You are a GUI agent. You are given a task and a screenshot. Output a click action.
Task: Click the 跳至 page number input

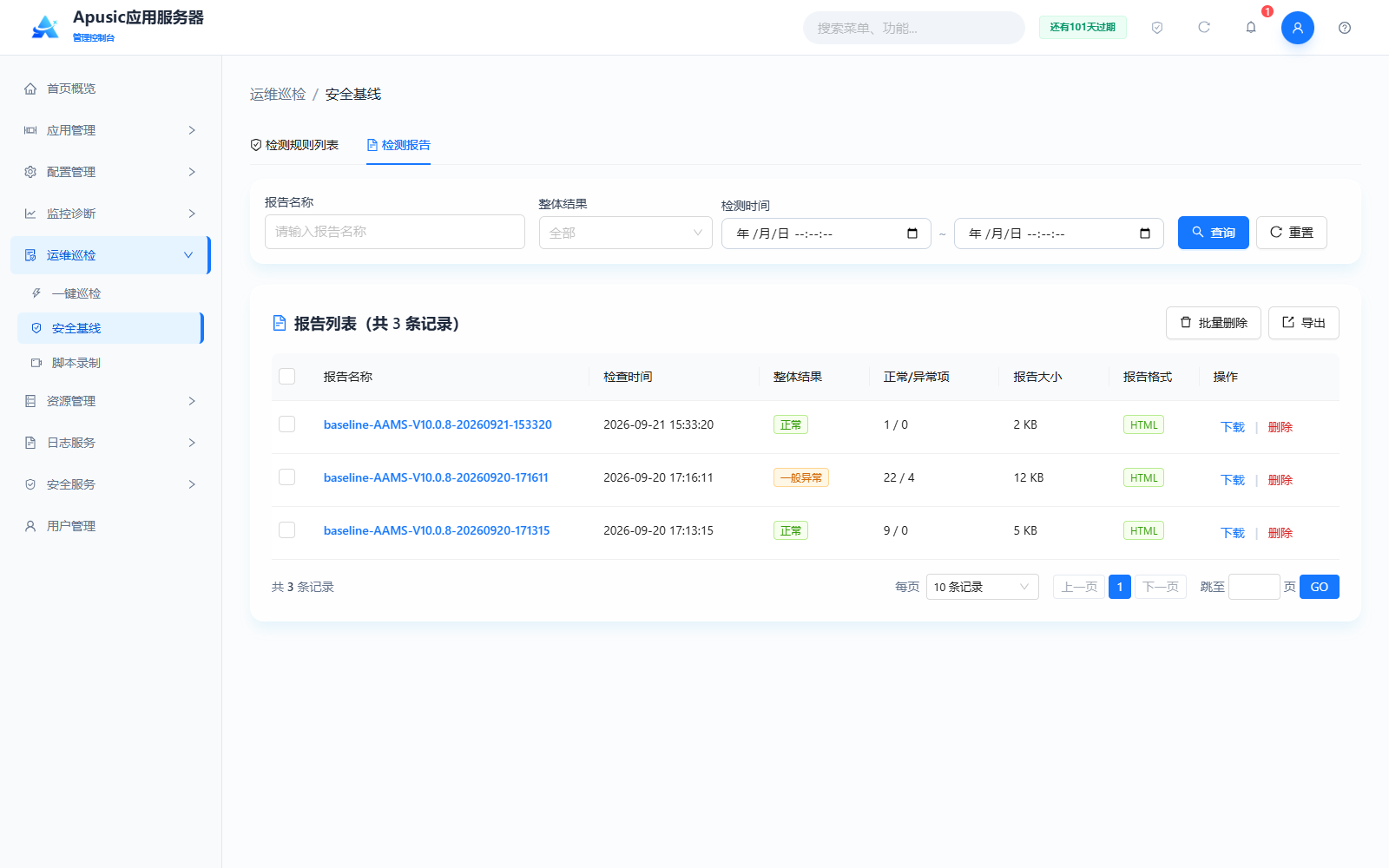point(1254,587)
